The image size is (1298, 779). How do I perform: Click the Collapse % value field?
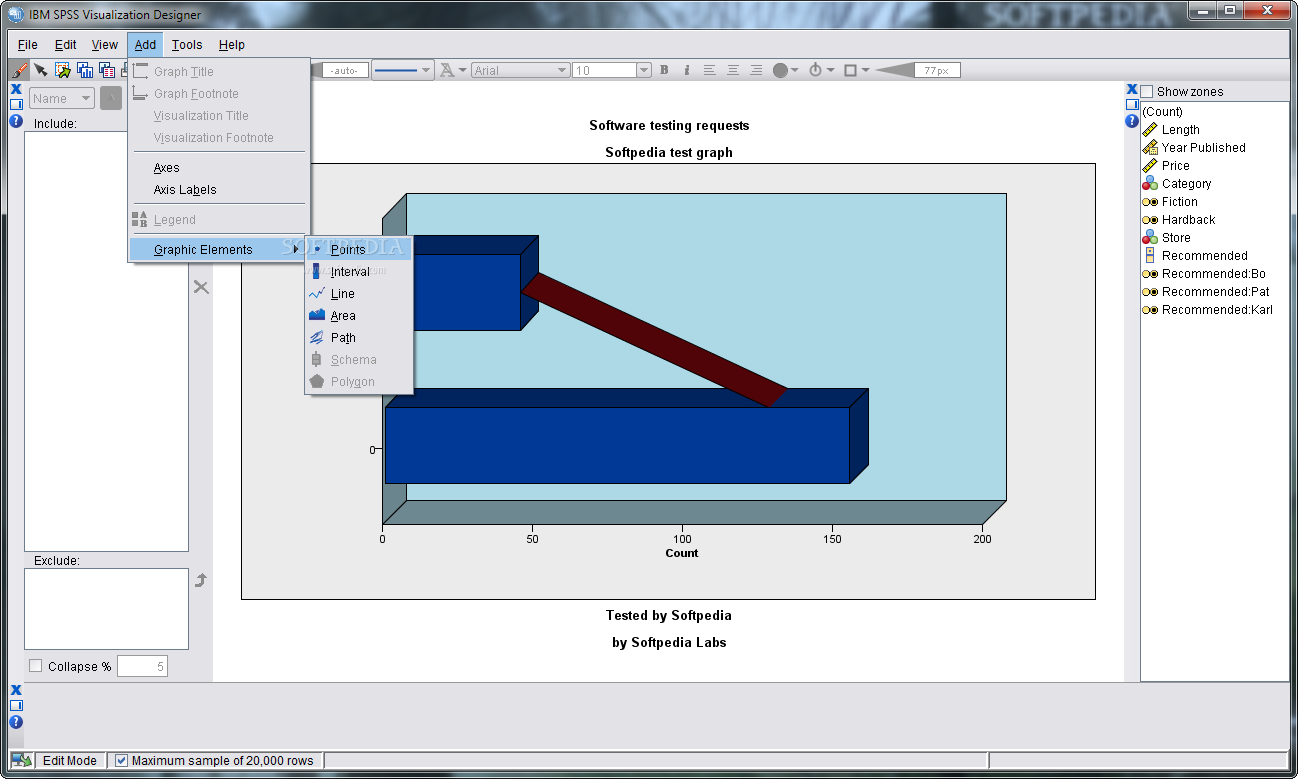tap(142, 666)
